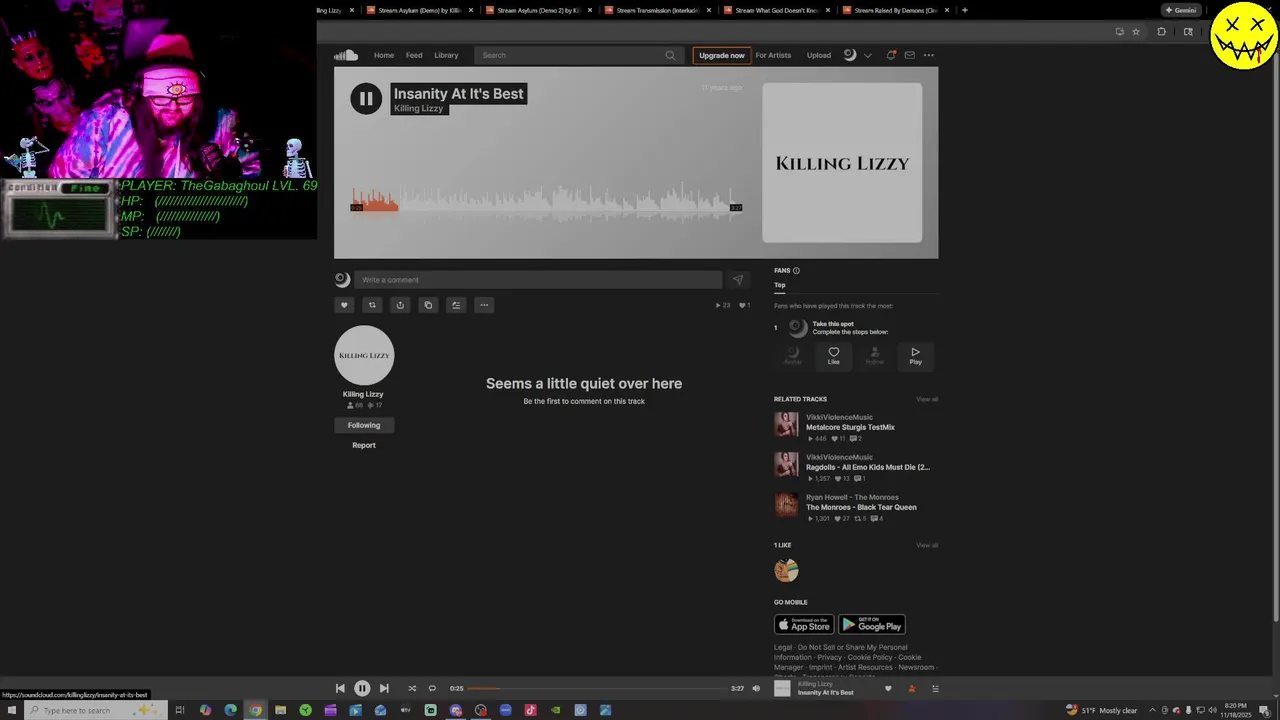The image size is (1280, 720).
Task: Open a new browser tab
Action: coord(965,10)
